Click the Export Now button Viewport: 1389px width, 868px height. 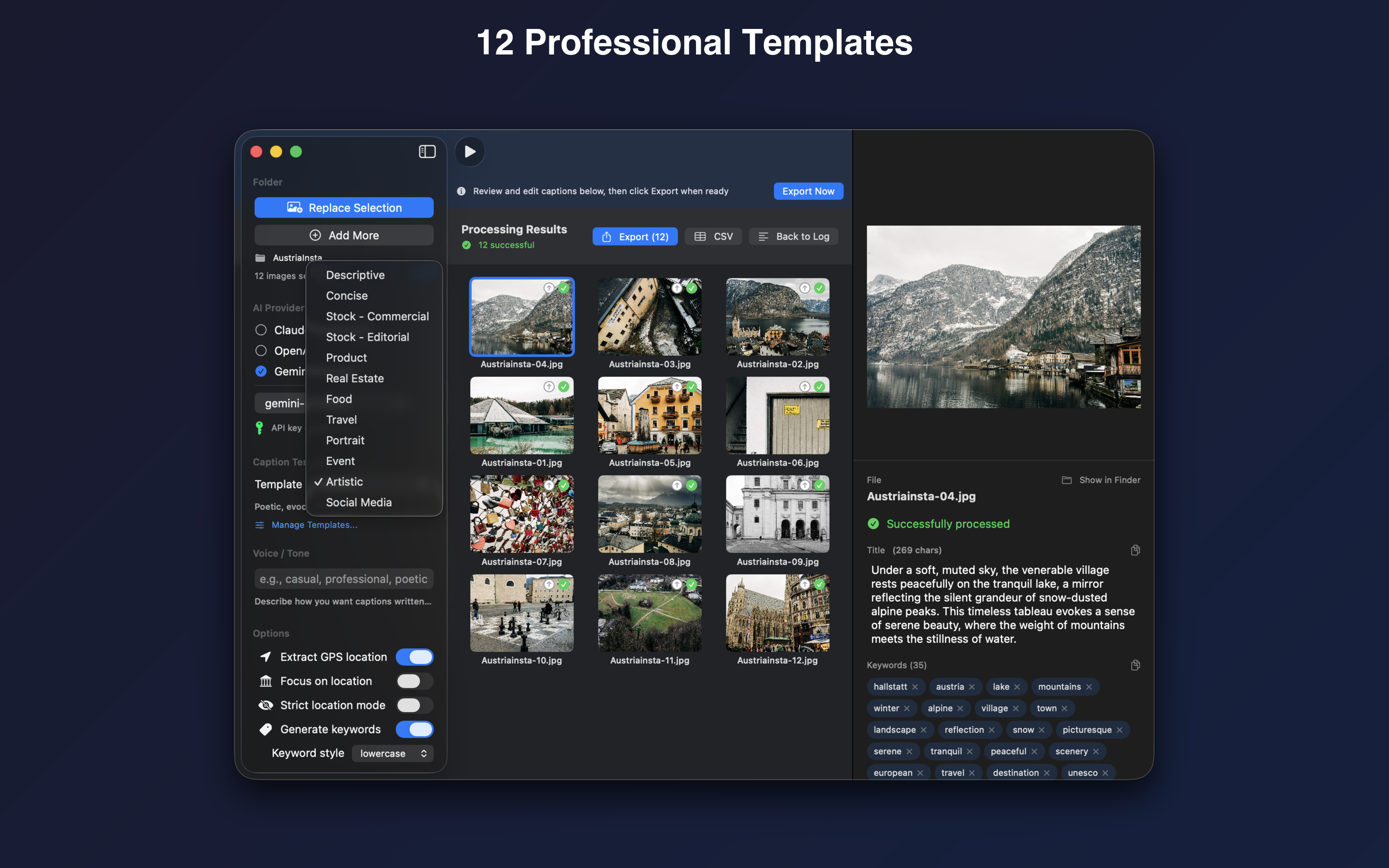click(x=808, y=191)
